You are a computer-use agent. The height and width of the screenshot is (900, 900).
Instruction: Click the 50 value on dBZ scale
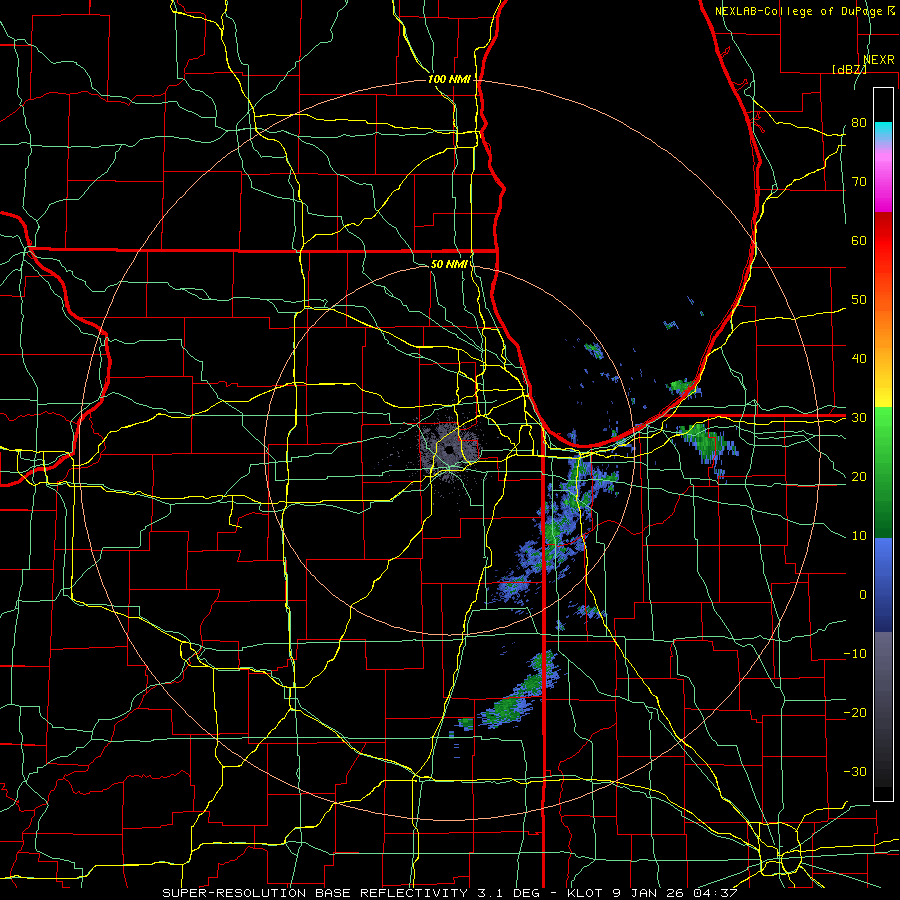(859, 300)
